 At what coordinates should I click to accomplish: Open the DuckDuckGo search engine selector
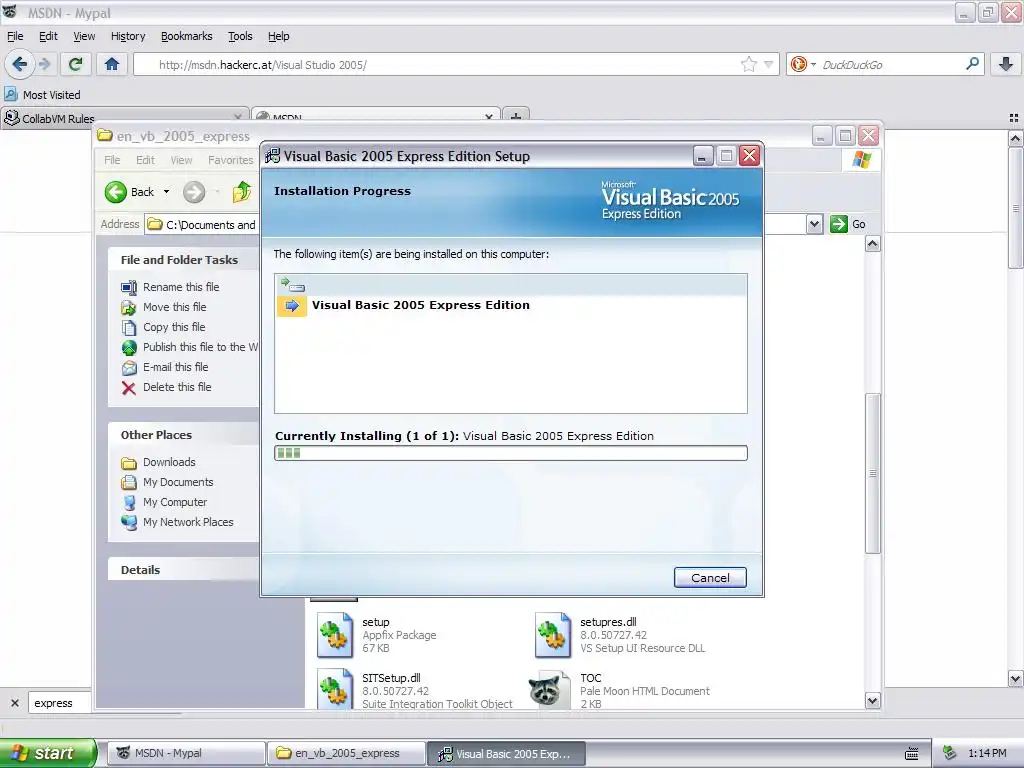803,64
